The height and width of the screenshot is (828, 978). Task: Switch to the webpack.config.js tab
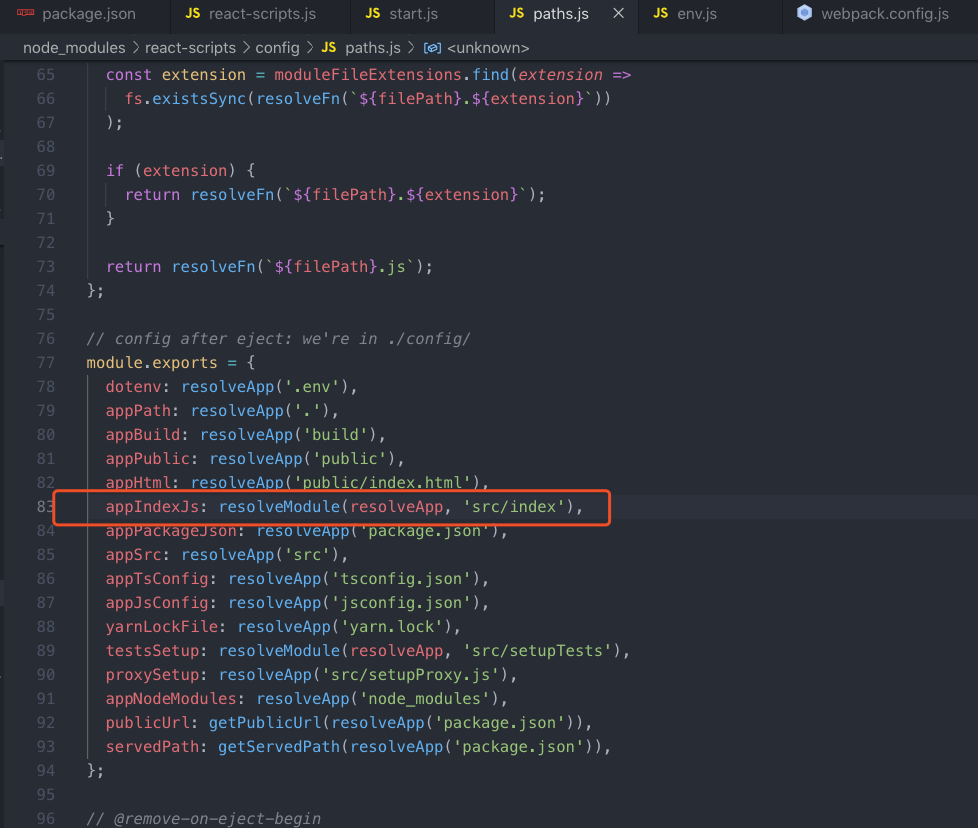[x=884, y=14]
